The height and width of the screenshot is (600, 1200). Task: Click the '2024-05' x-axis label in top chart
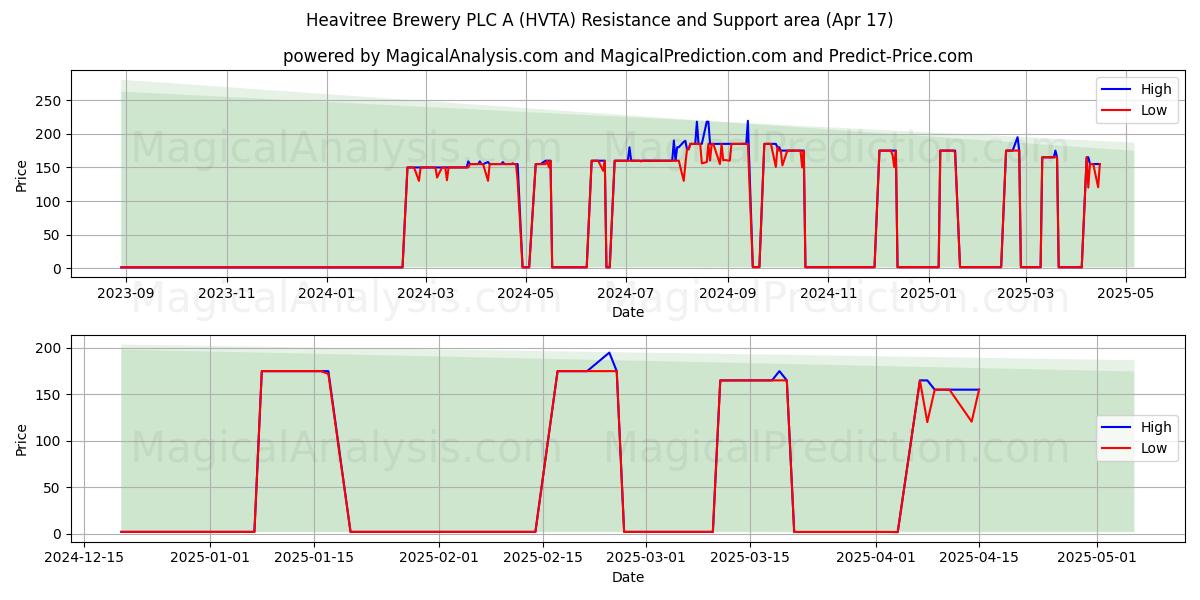526,293
